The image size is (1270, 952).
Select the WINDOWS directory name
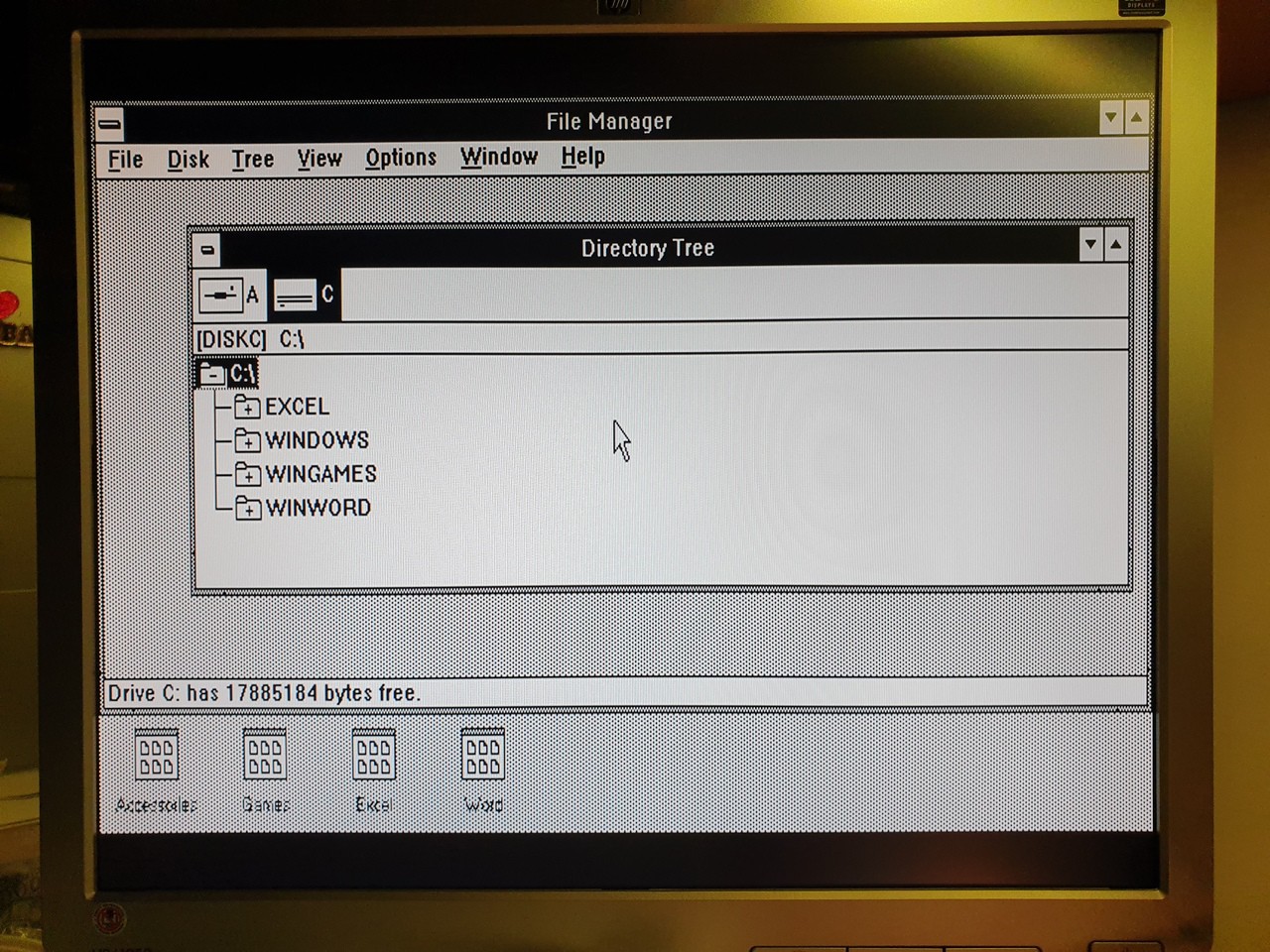(x=317, y=440)
